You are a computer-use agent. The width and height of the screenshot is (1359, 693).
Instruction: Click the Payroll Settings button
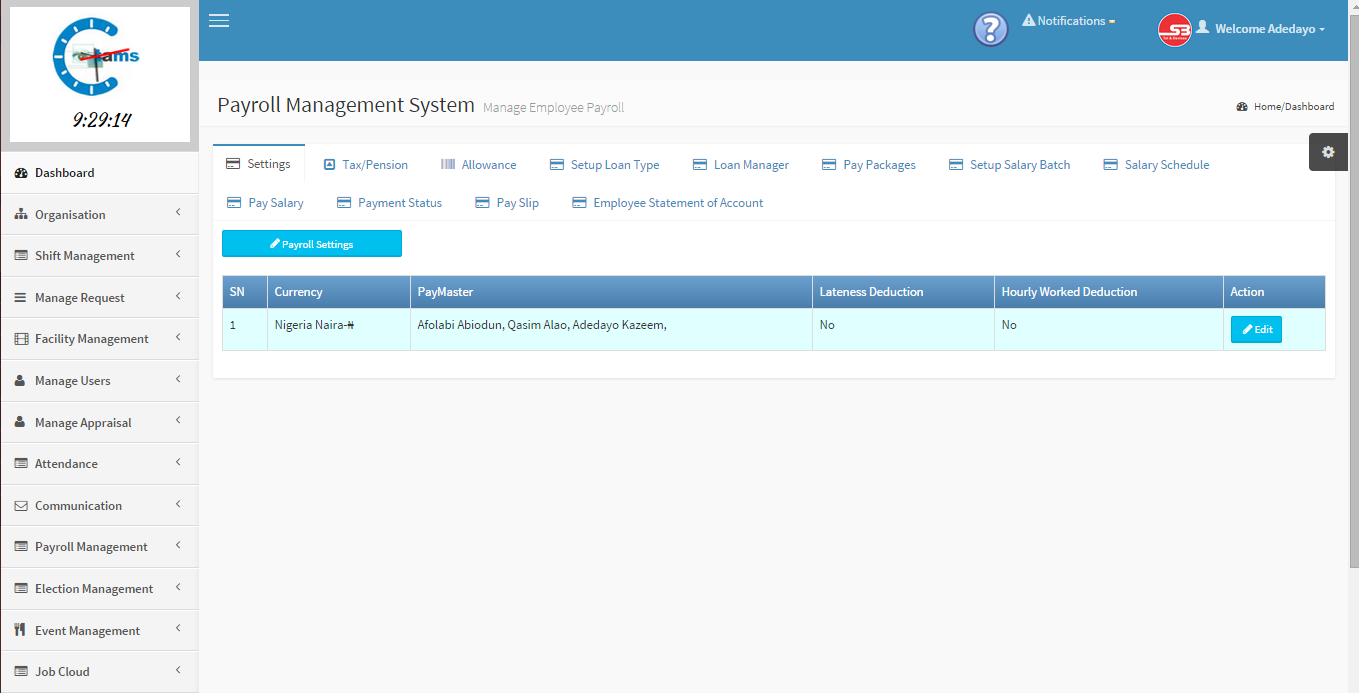312,244
